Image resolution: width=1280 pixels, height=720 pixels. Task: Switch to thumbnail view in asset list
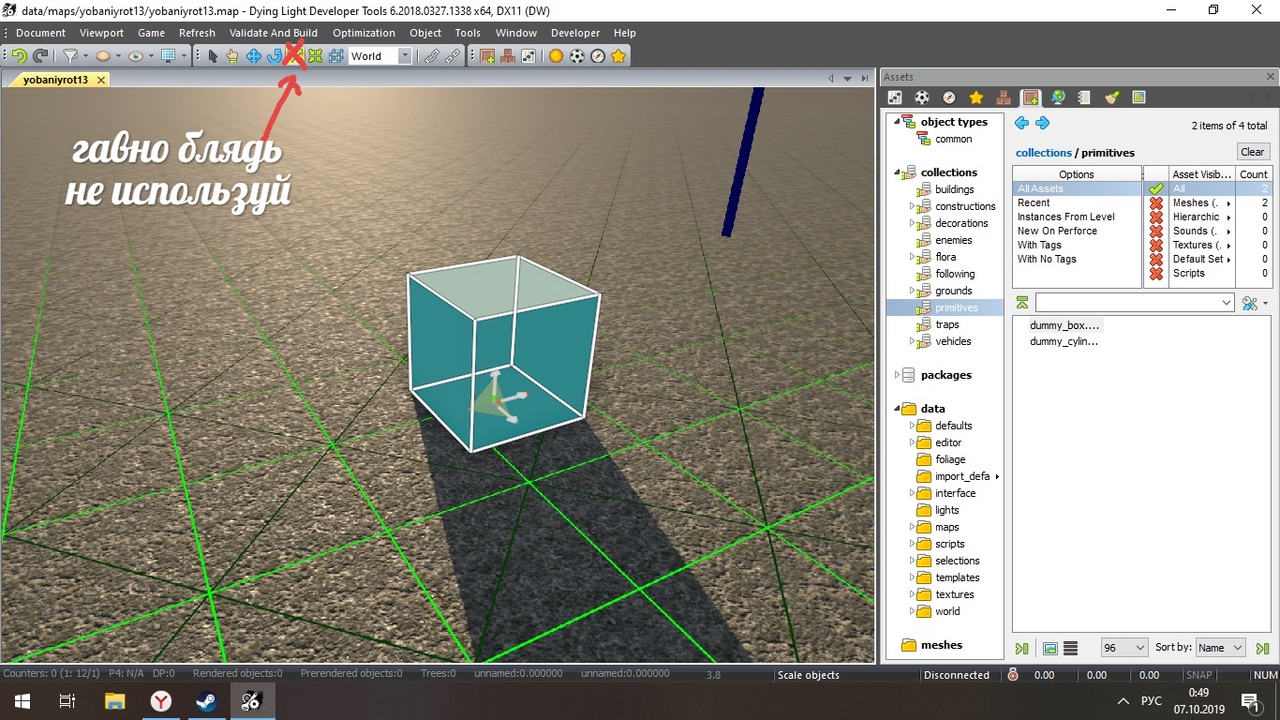click(1050, 649)
